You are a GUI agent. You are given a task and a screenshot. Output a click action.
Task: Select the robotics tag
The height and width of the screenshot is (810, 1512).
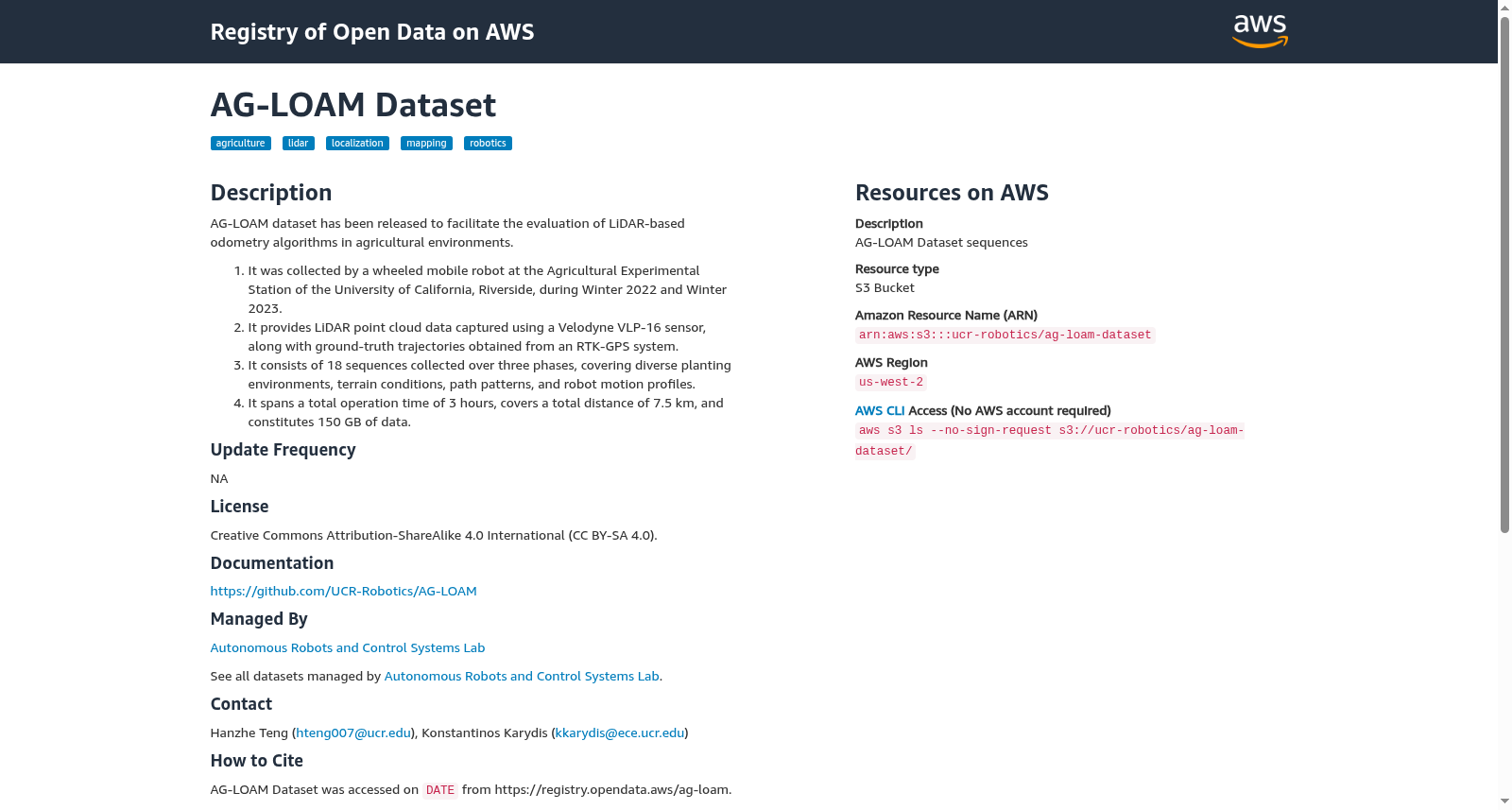(488, 144)
